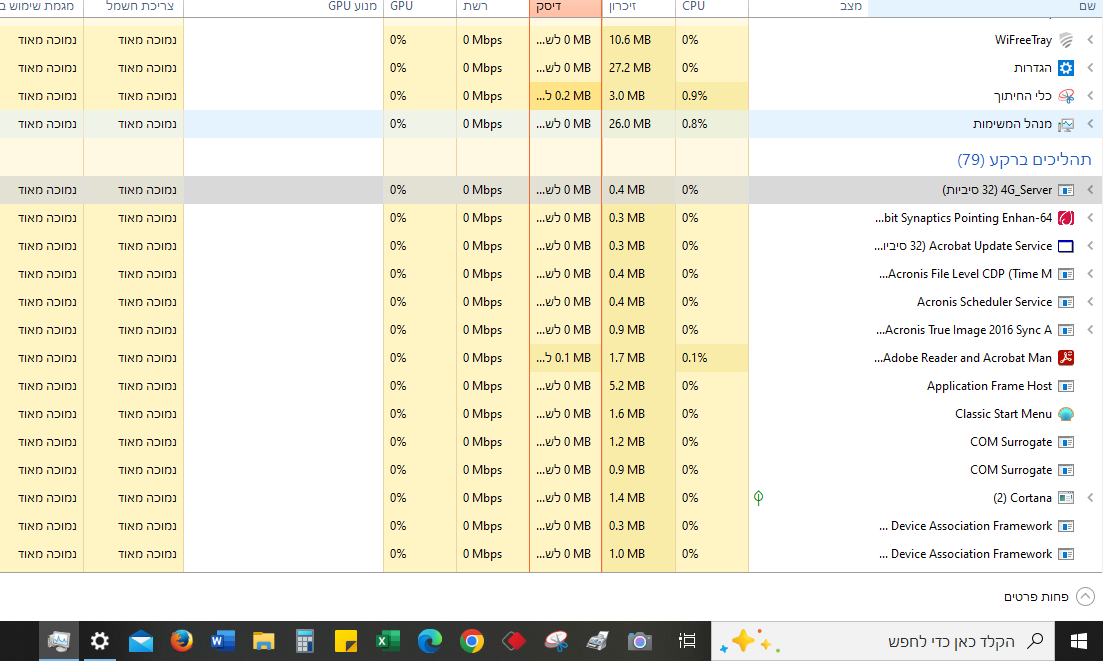Open Microsoft Edge from the taskbar
This screenshot has height=661, width=1103.
pyautogui.click(x=430, y=641)
